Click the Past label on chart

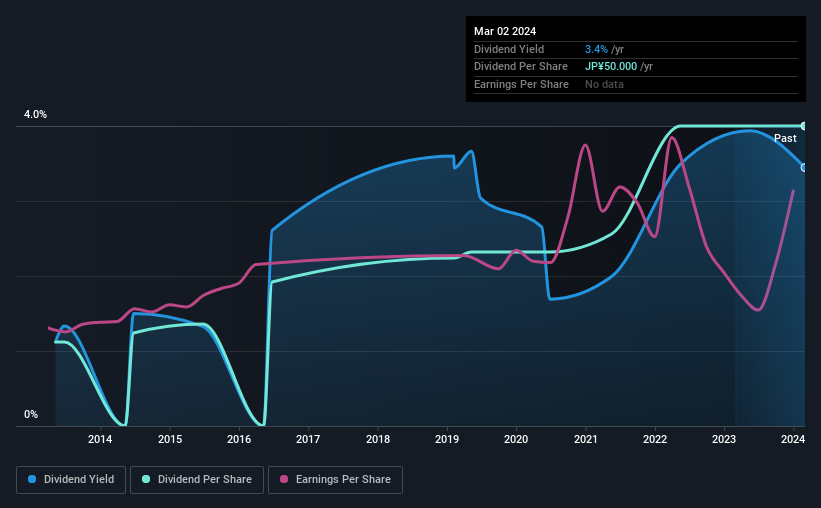(x=785, y=138)
